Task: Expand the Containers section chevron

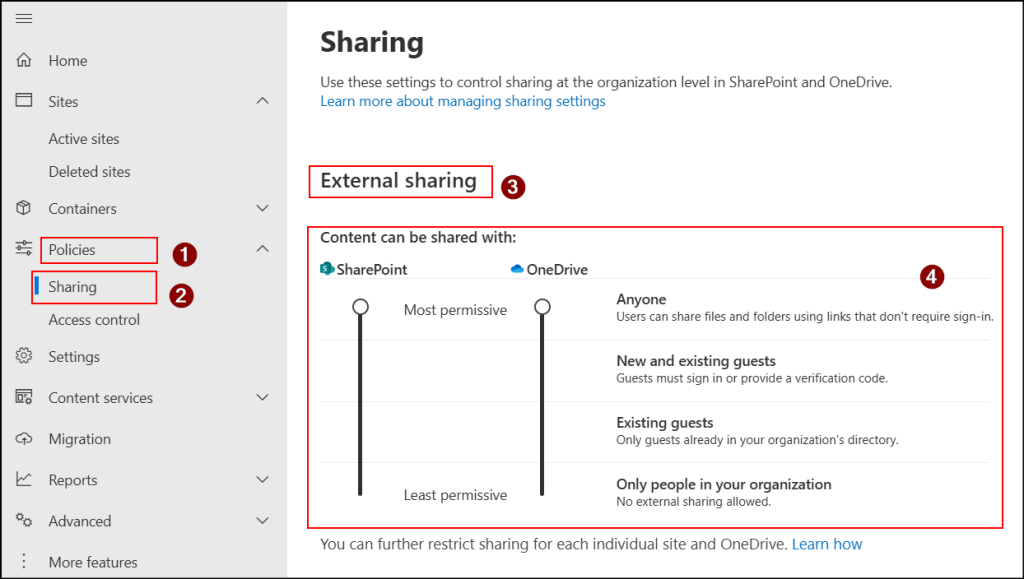Action: pyautogui.click(x=262, y=208)
